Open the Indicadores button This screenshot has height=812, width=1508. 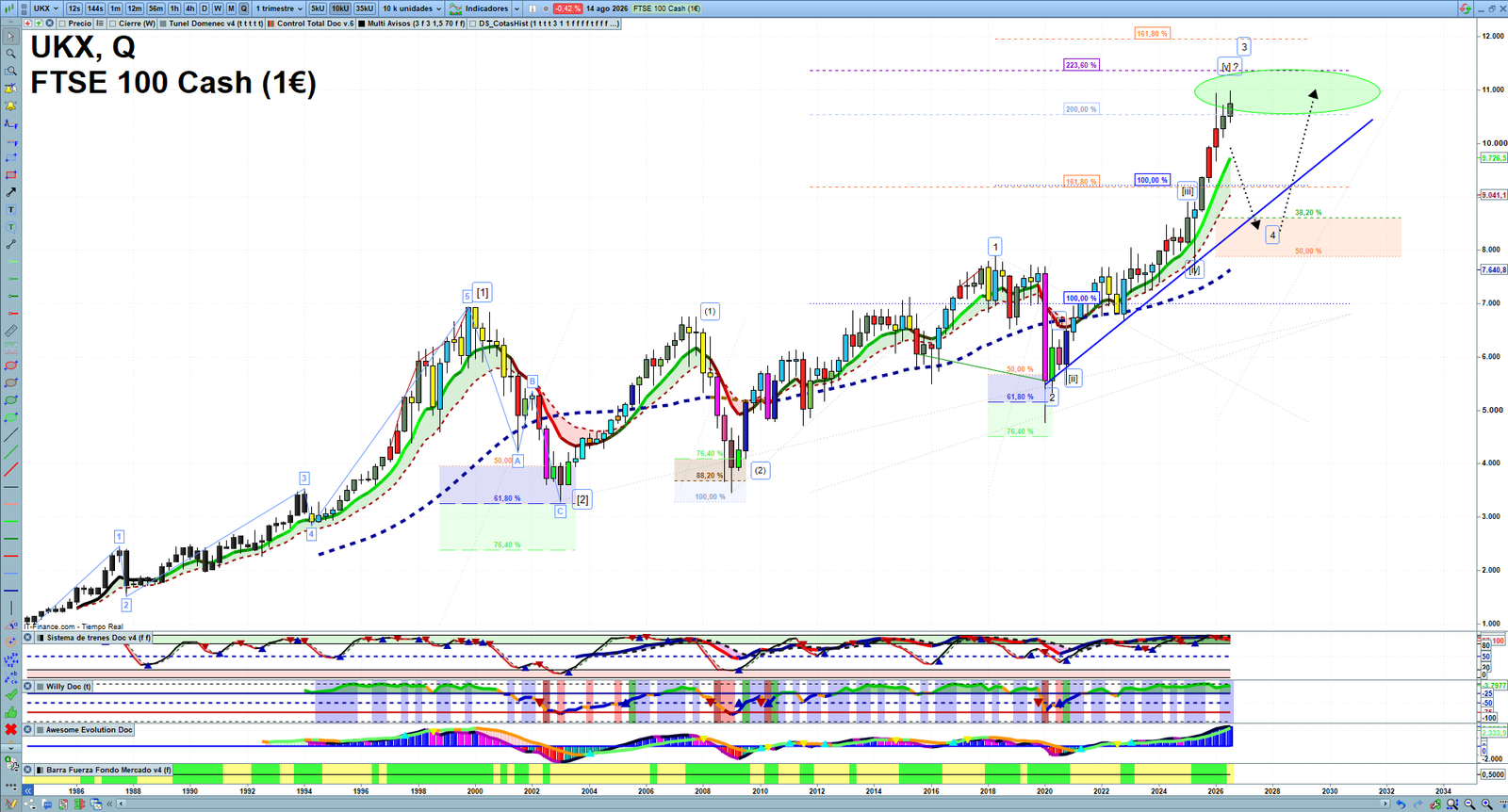[478, 8]
